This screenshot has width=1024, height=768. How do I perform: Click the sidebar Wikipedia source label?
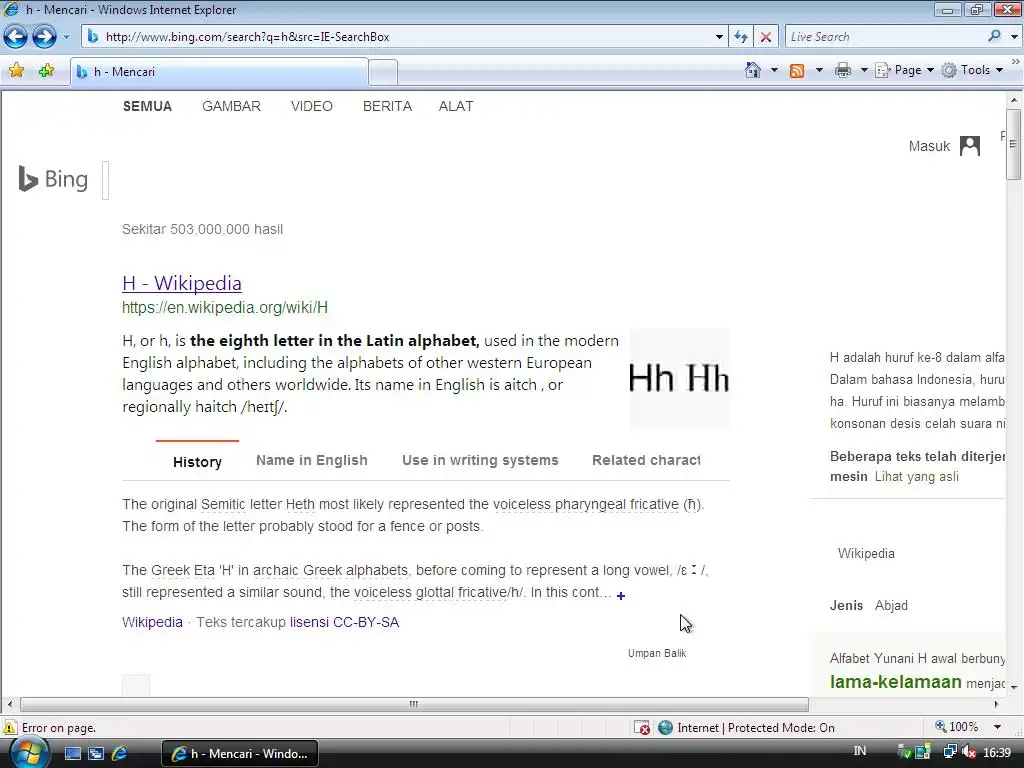[x=866, y=554]
